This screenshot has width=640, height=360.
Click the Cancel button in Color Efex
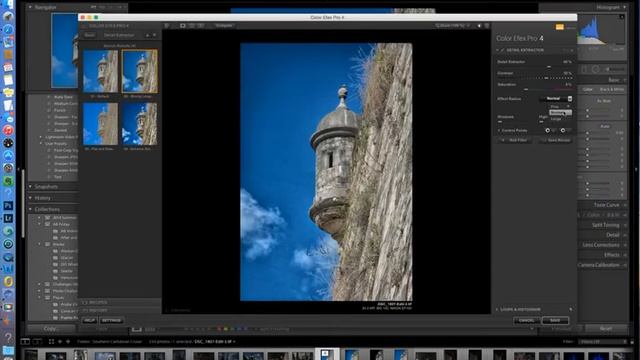click(x=527, y=320)
